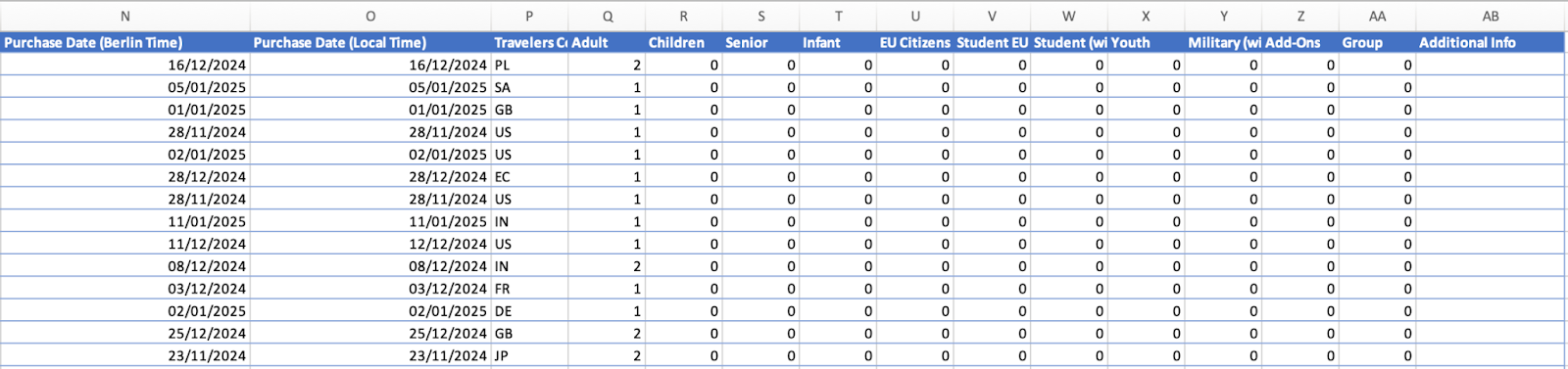The width and height of the screenshot is (1568, 369).
Task: Click the Youth header cell
Action: coord(1147,42)
